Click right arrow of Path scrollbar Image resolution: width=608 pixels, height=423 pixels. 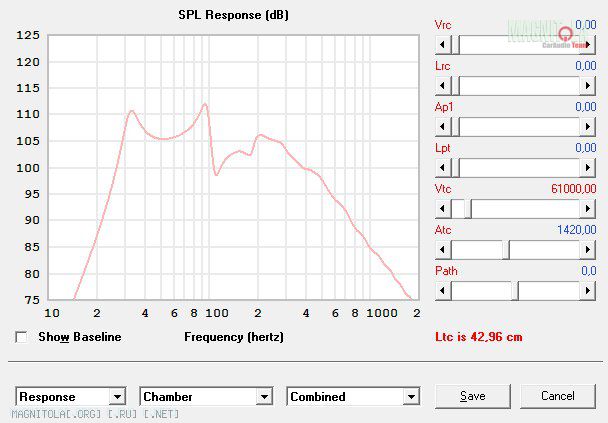click(587, 290)
